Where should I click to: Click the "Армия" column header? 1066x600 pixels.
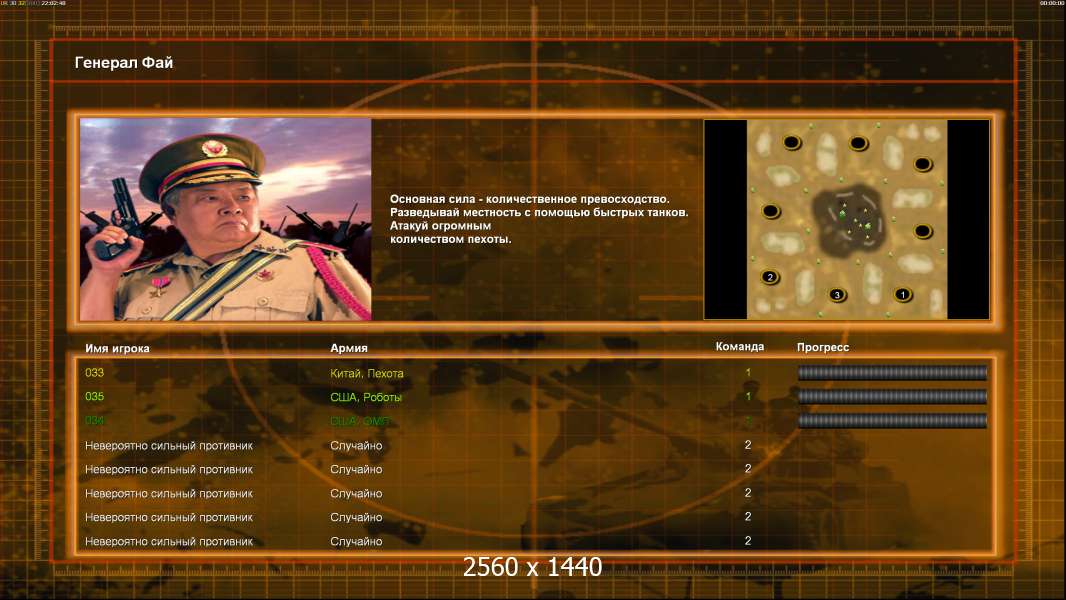point(349,347)
